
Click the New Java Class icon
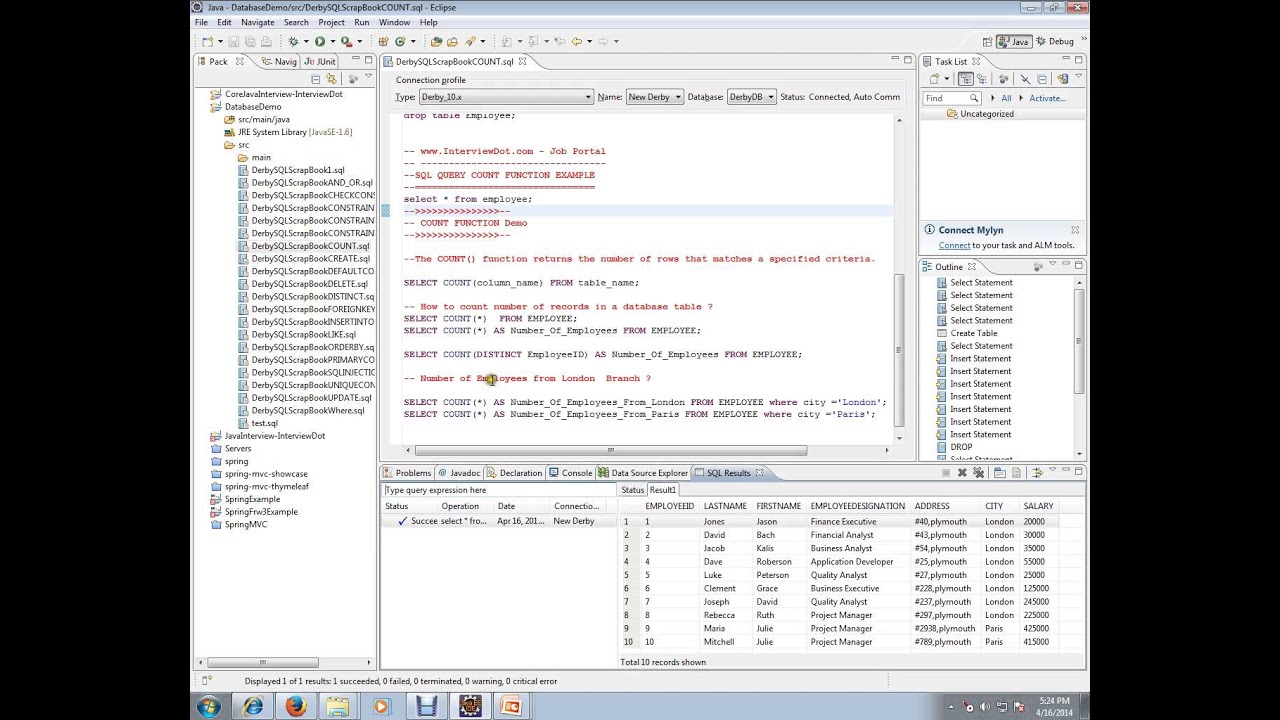coord(400,41)
